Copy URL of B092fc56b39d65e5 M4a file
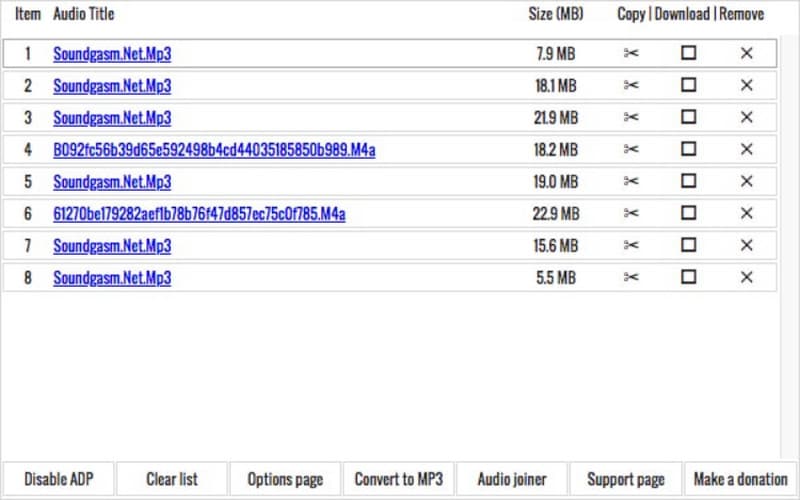 pyautogui.click(x=631, y=149)
